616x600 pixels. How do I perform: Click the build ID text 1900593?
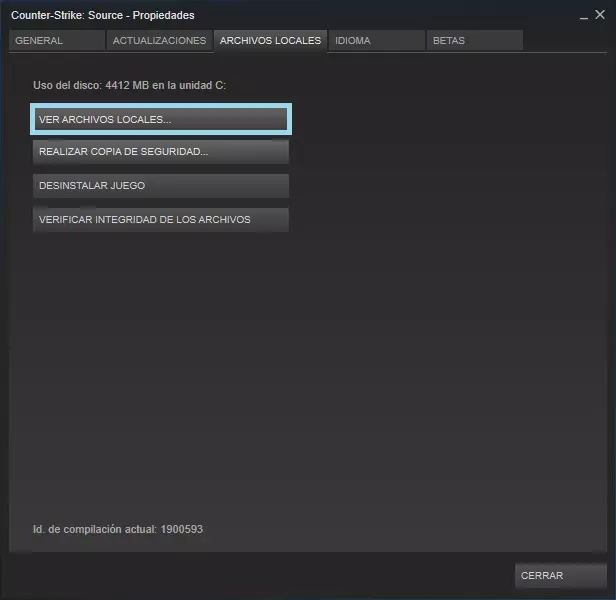182,529
